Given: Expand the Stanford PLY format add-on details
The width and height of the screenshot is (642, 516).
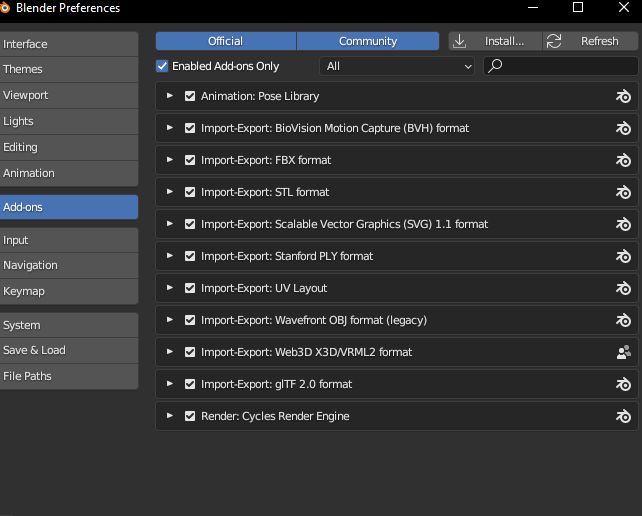Looking at the screenshot, I should point(170,256).
